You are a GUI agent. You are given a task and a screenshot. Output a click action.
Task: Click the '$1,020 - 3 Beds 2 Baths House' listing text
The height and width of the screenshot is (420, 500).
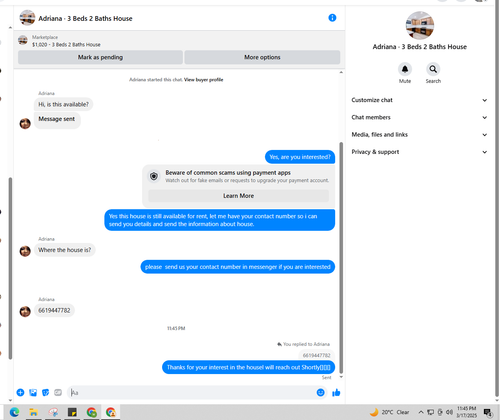point(66,45)
